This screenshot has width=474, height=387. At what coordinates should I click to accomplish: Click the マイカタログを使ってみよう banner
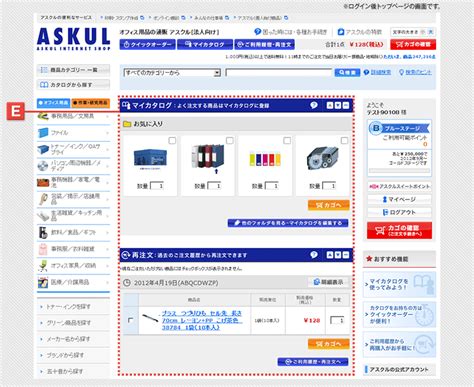pyautogui.click(x=399, y=284)
